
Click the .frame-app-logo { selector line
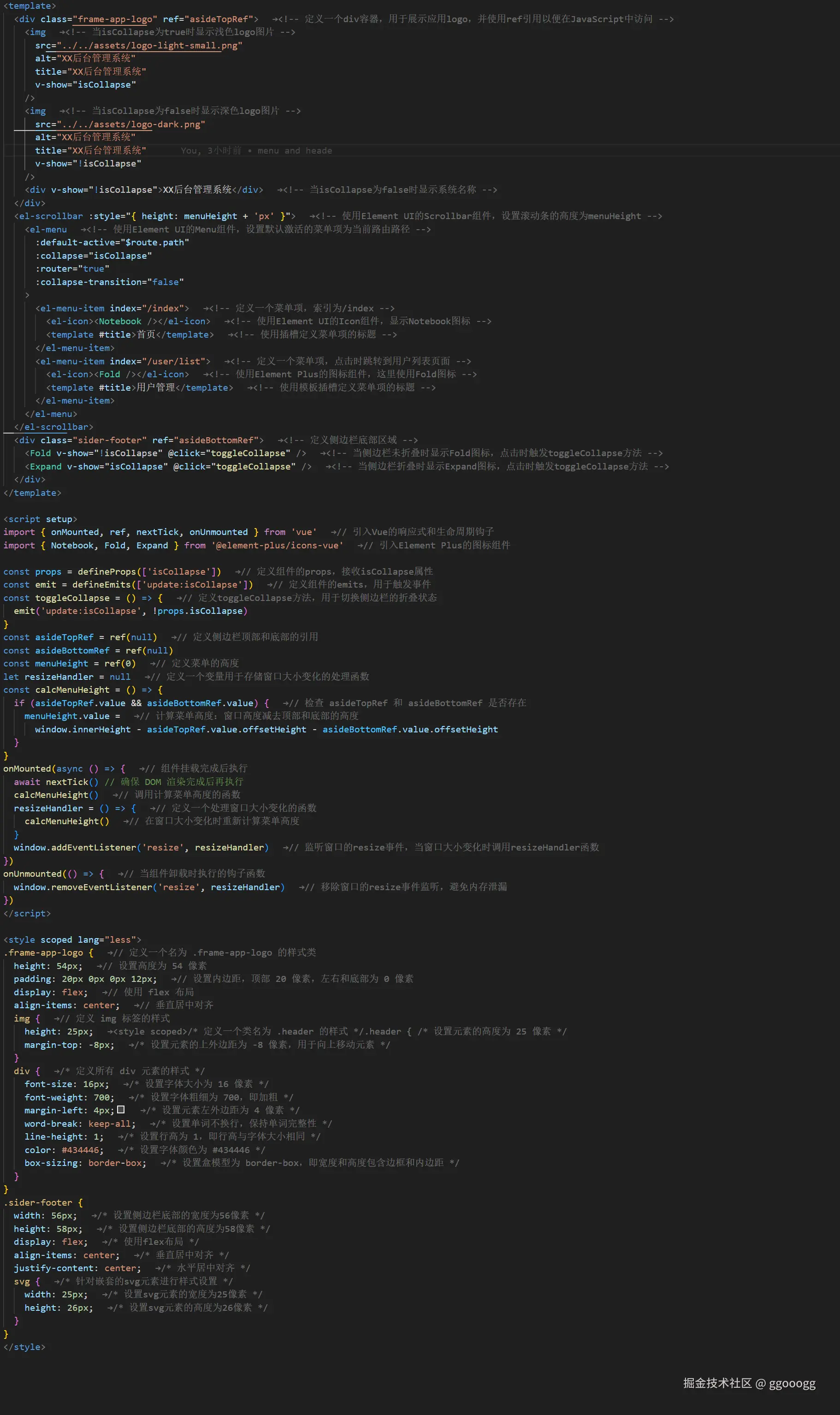click(x=48, y=953)
